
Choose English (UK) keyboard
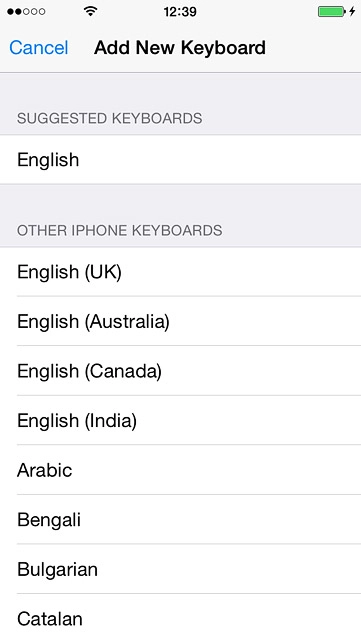point(180,271)
